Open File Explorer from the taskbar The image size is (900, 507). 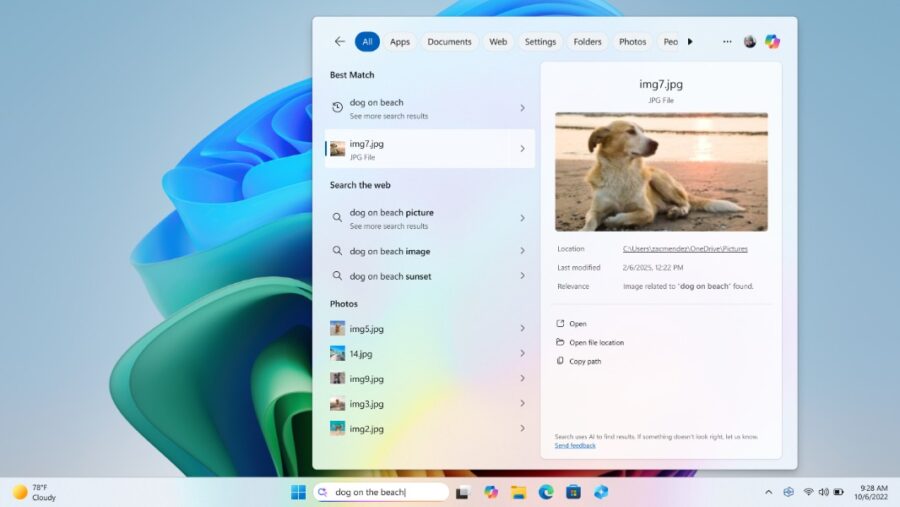click(518, 492)
